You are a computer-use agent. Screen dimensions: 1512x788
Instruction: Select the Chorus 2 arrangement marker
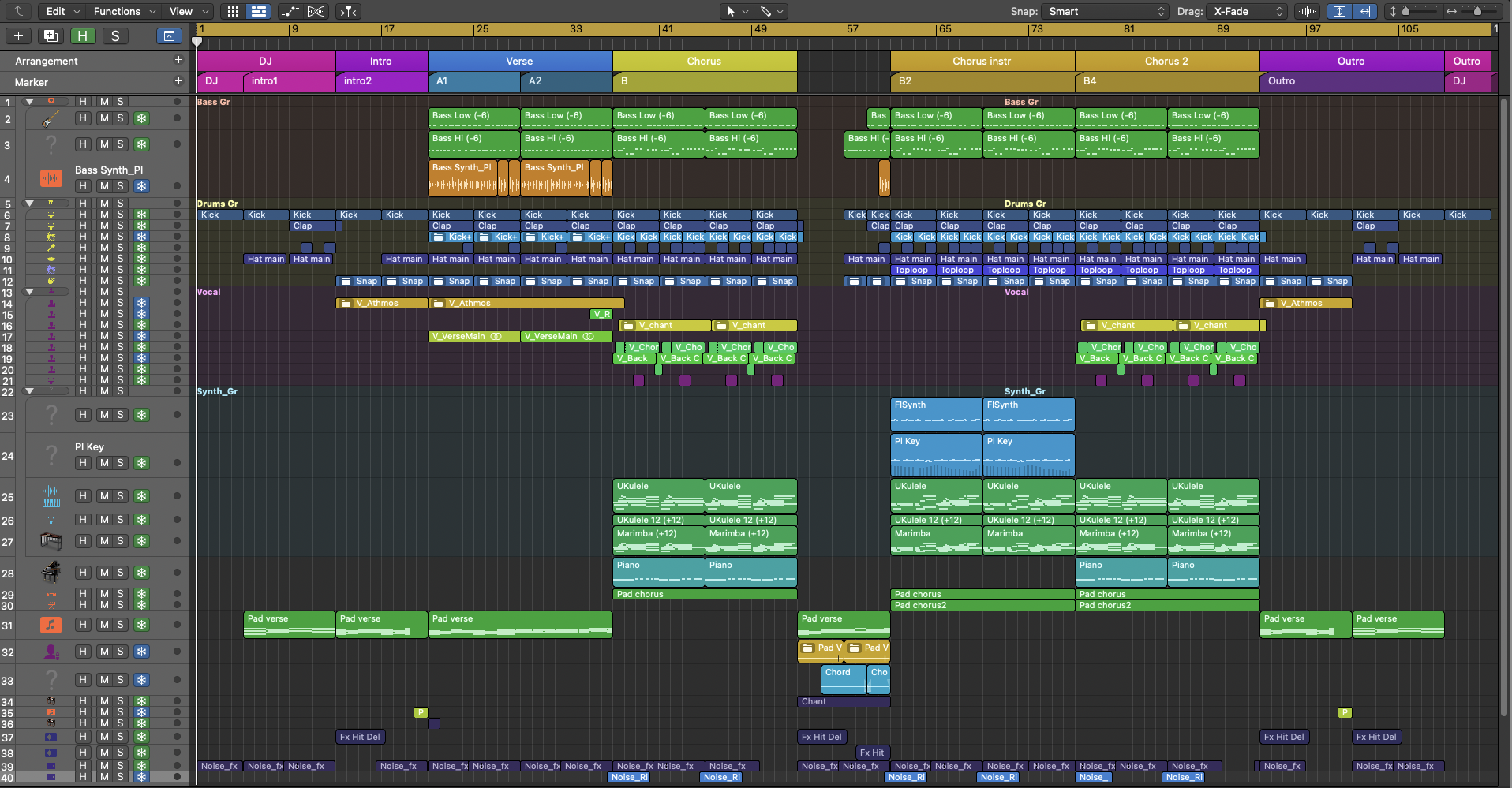click(1166, 61)
